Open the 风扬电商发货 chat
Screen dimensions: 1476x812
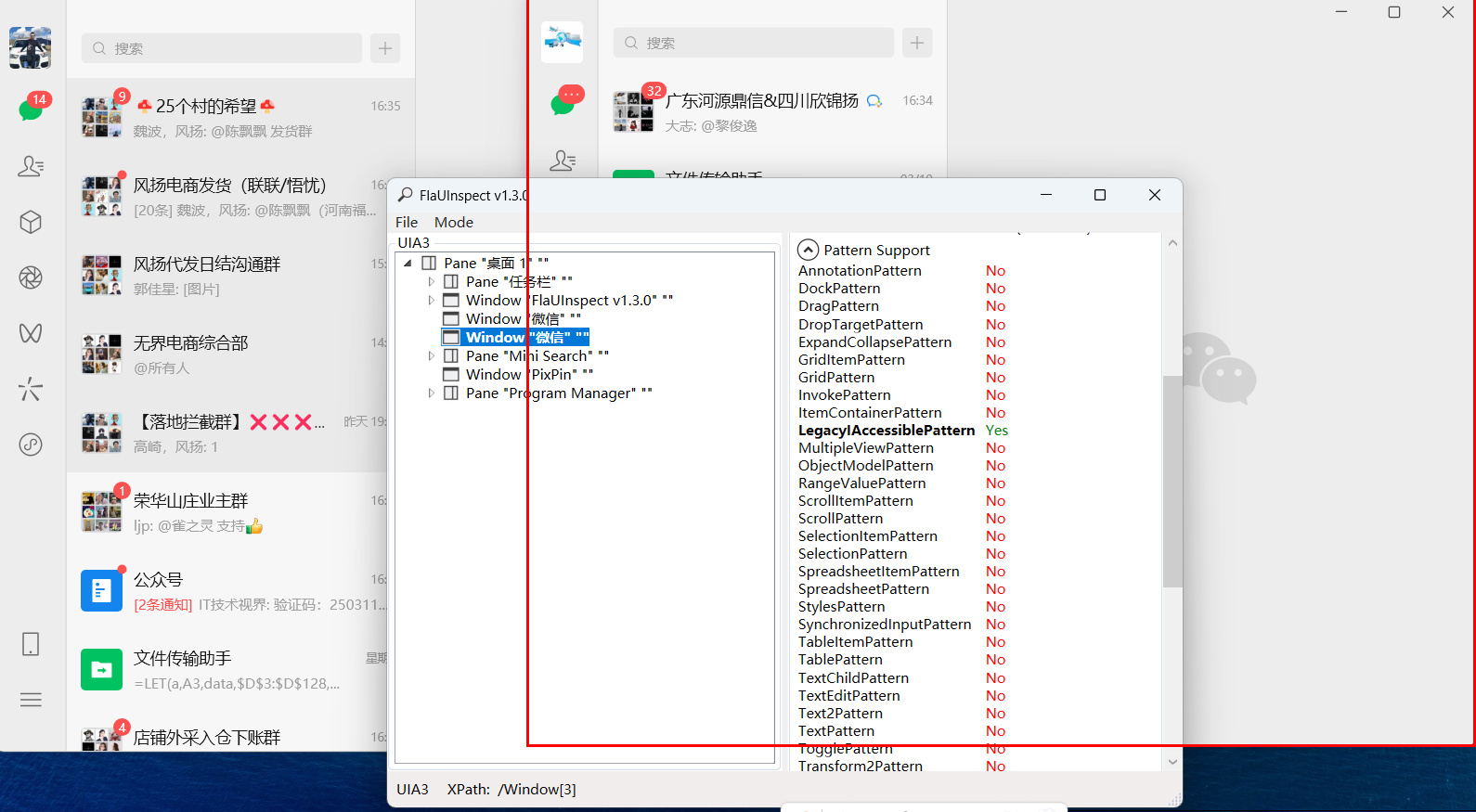241,196
